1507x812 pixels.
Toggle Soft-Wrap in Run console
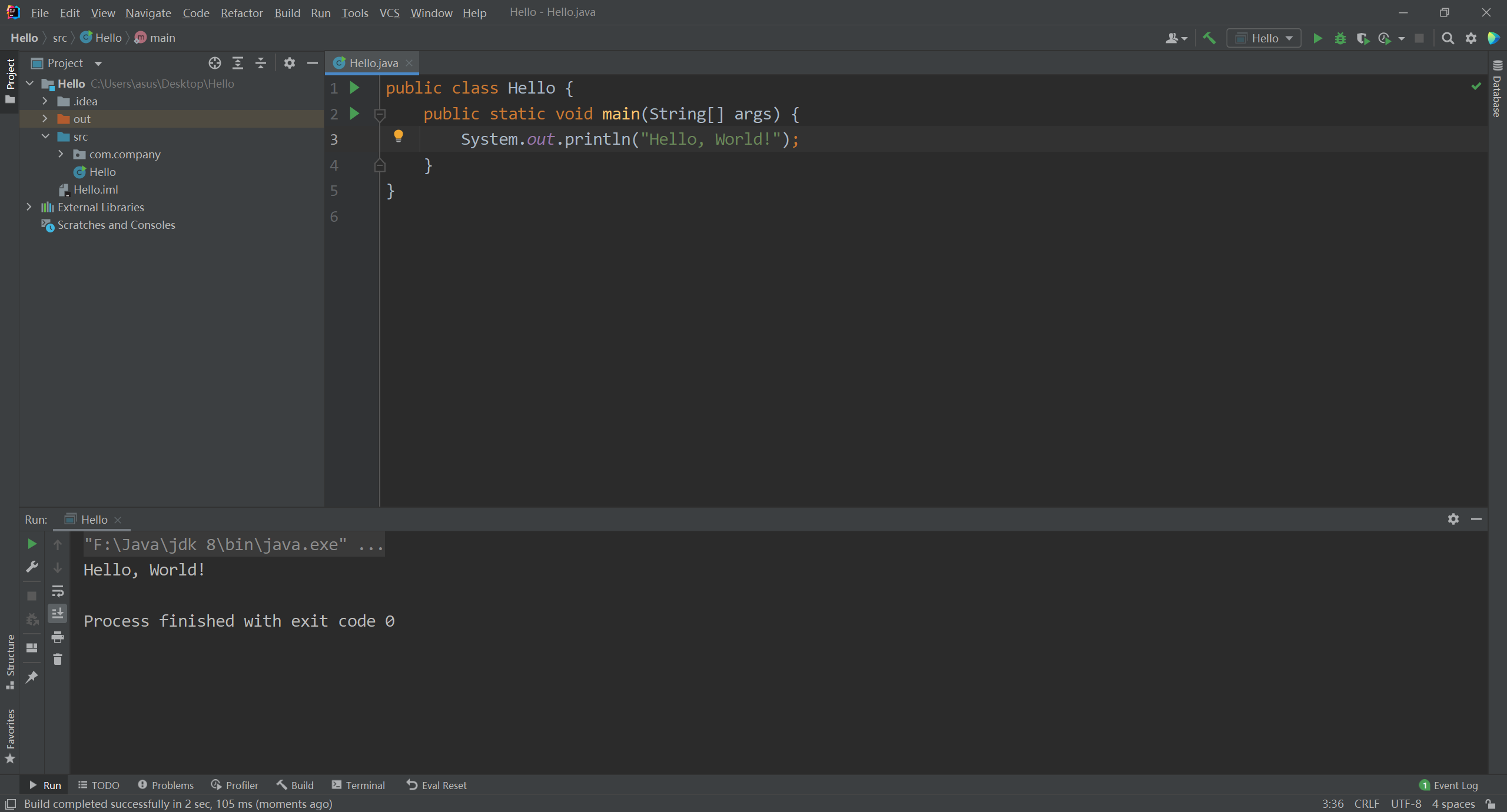click(58, 591)
